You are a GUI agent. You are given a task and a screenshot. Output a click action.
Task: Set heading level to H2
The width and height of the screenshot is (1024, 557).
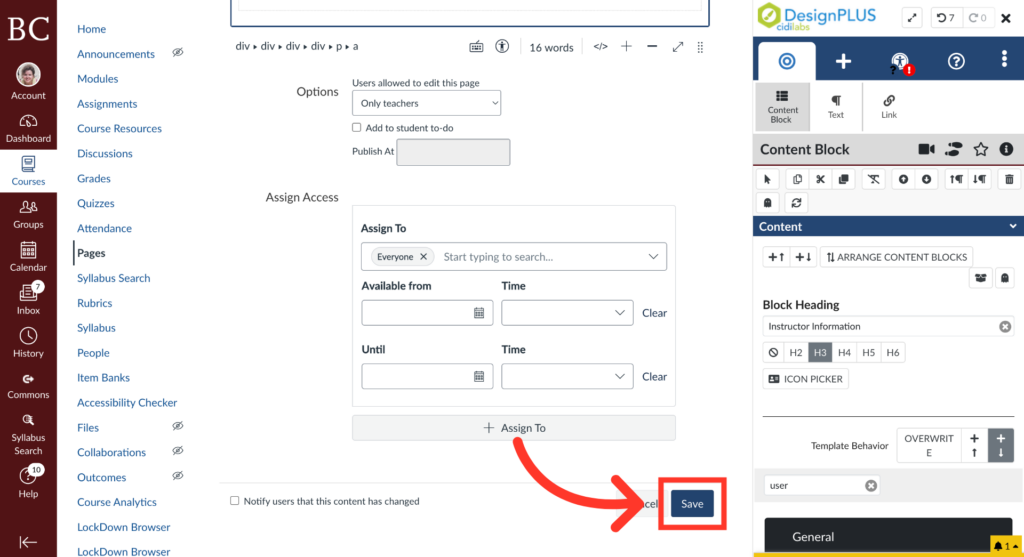[x=795, y=353]
